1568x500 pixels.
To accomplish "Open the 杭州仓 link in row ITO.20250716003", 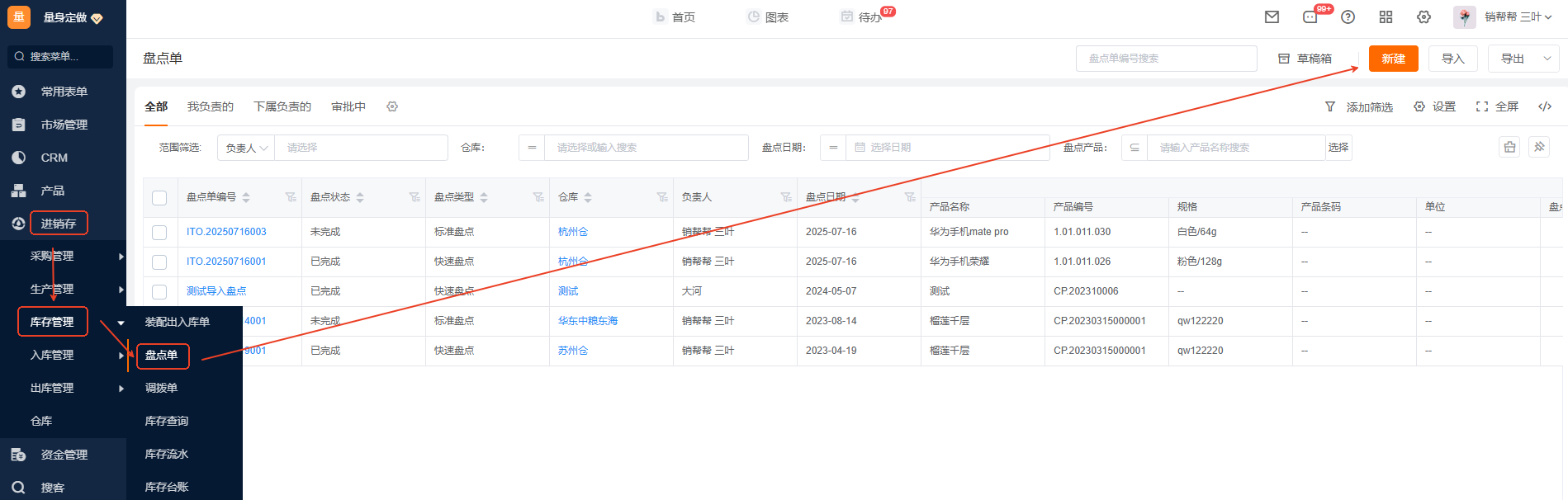I will [x=573, y=232].
